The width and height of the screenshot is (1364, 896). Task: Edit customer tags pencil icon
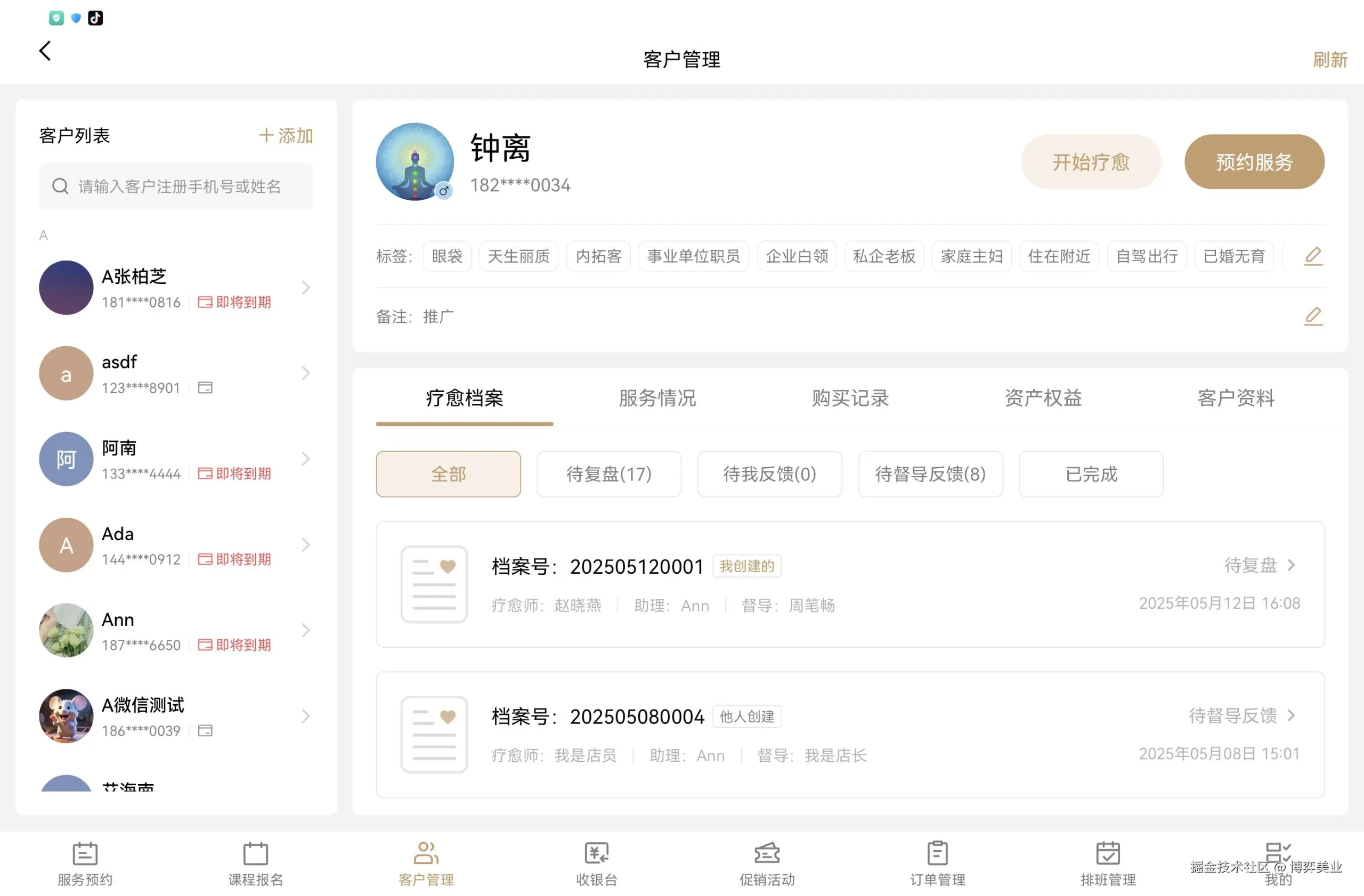(x=1313, y=256)
